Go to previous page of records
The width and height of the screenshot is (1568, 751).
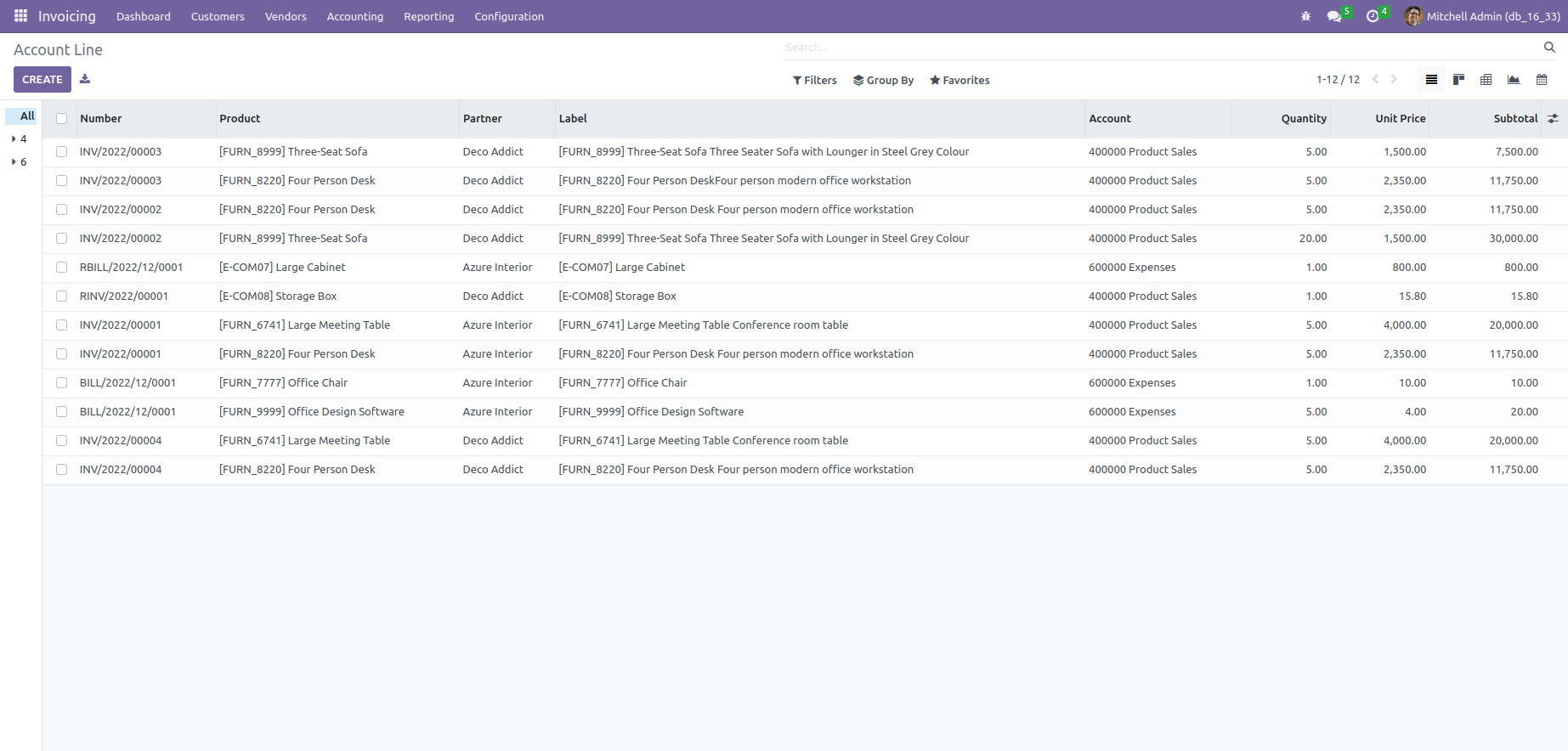coord(1376,79)
